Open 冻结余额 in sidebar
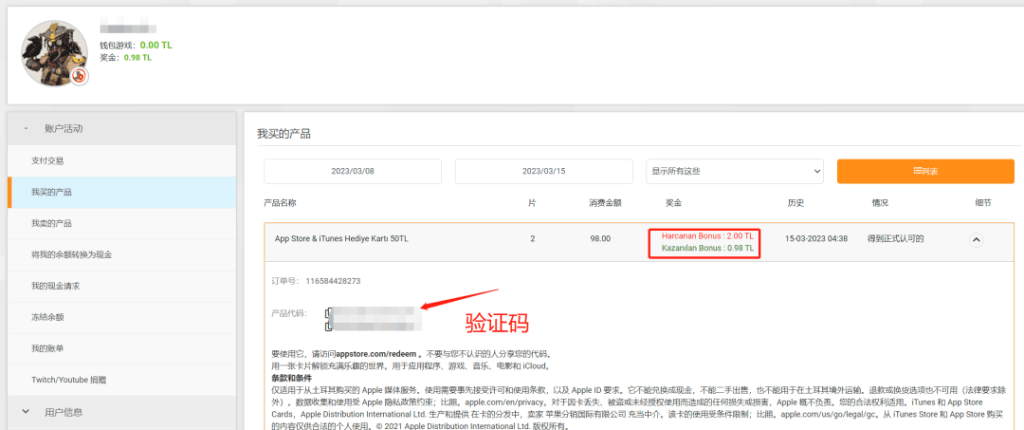Screen dimensions: 1024x430 tap(121, 318)
